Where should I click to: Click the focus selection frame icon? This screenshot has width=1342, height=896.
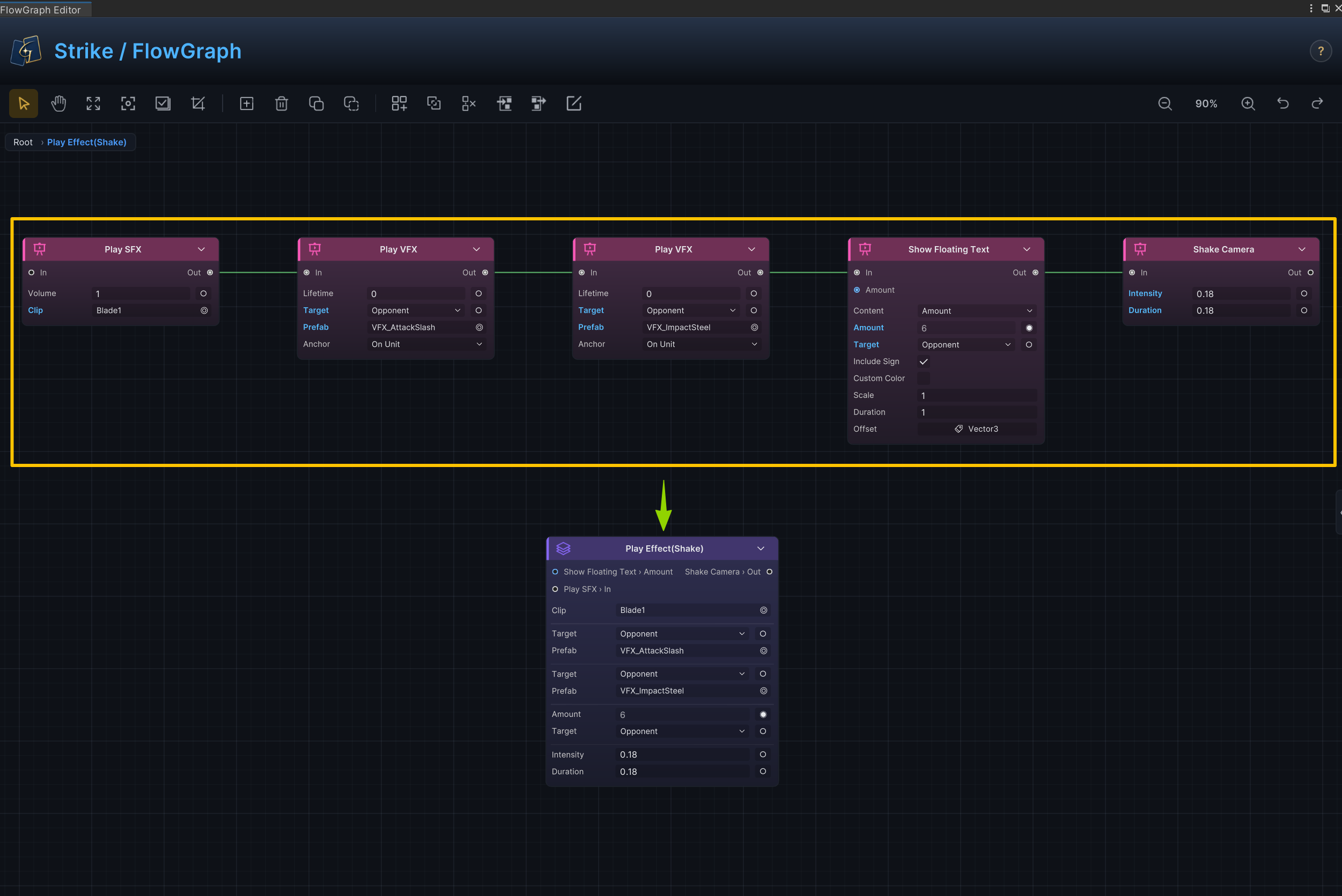click(128, 103)
